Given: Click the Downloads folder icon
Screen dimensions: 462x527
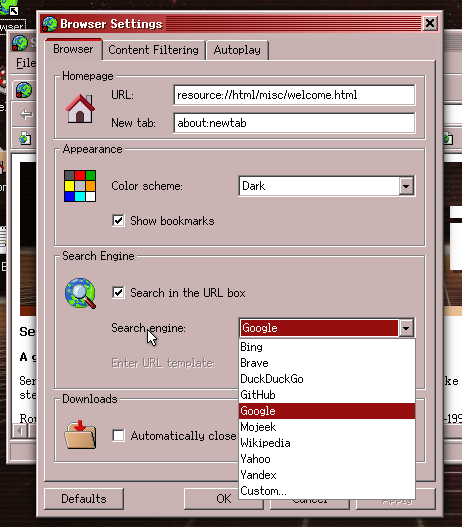Looking at the screenshot, I should click(x=80, y=435).
